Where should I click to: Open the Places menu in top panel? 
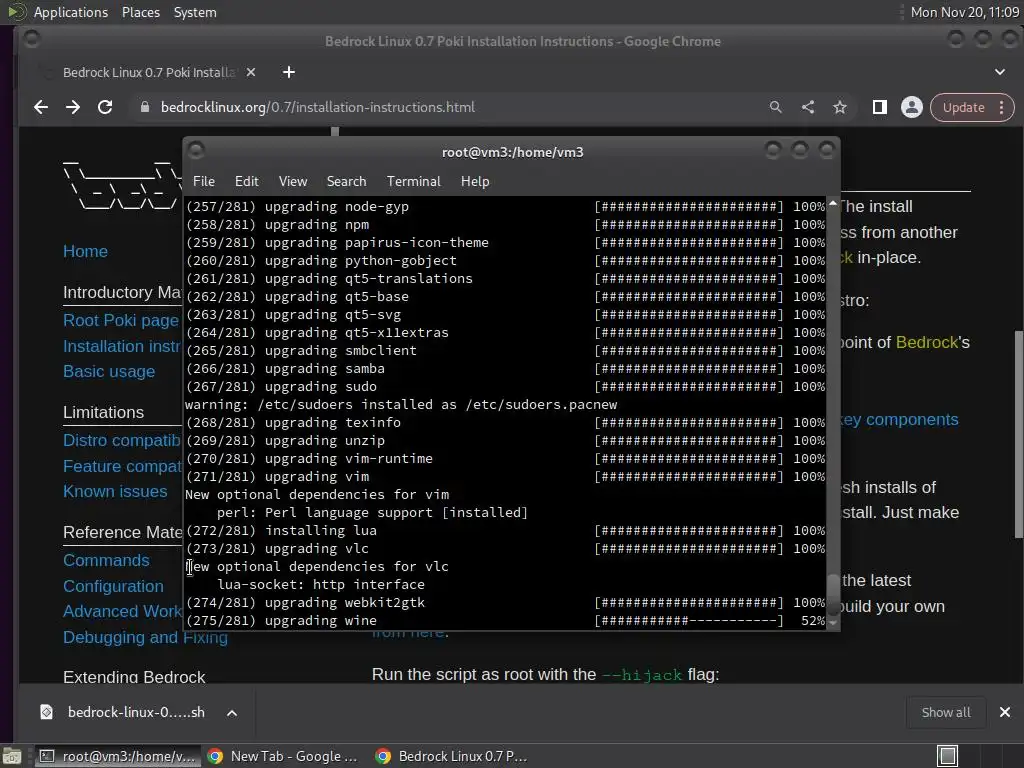(x=140, y=12)
